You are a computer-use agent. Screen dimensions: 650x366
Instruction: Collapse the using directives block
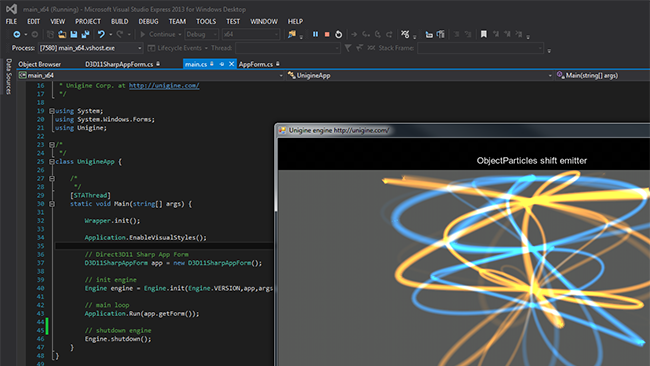point(52,111)
